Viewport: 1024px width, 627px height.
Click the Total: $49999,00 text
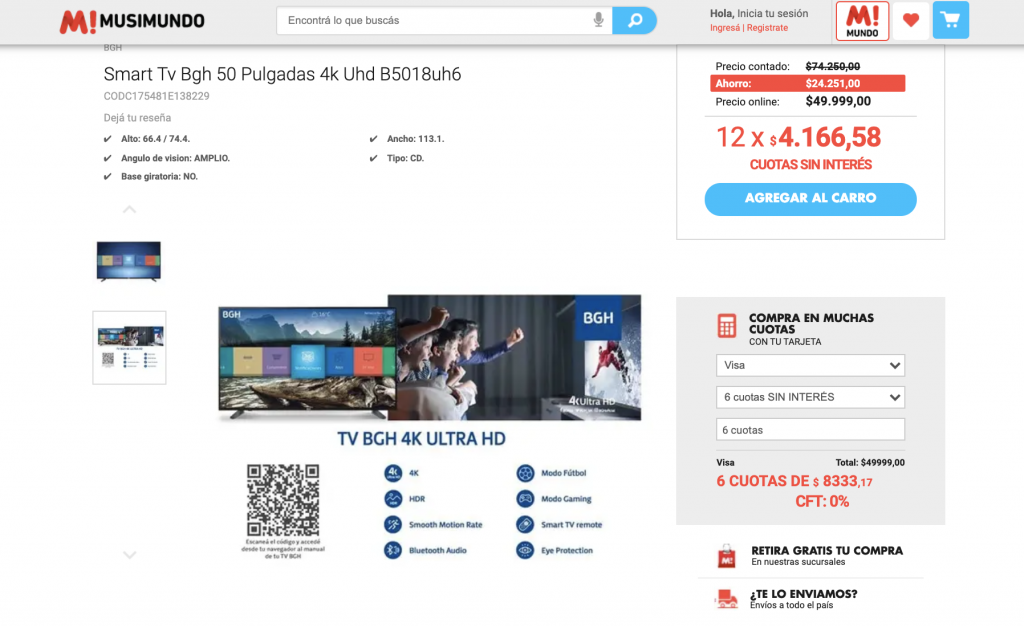(870, 462)
